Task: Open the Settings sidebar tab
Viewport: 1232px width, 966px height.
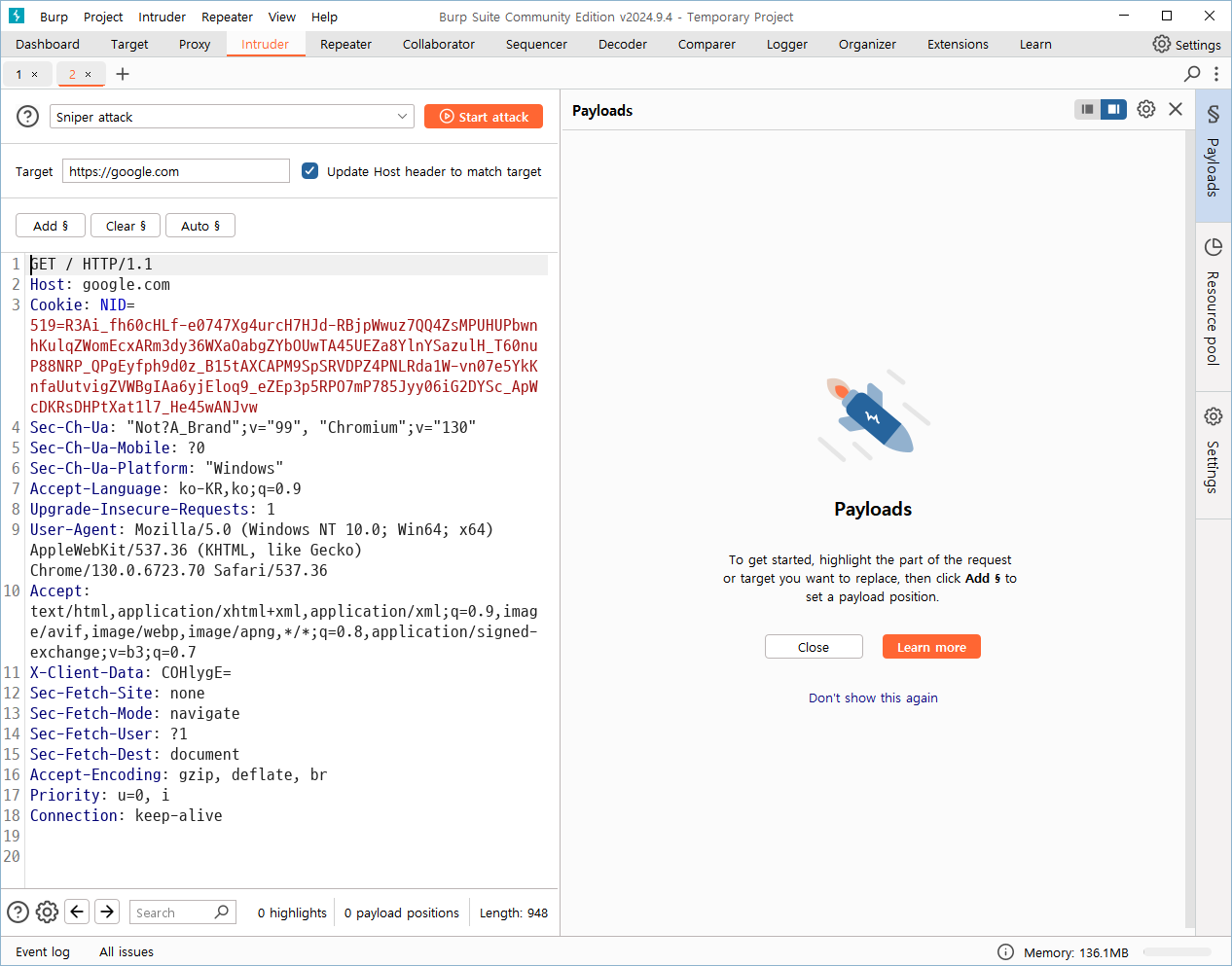Action: 1214,453
